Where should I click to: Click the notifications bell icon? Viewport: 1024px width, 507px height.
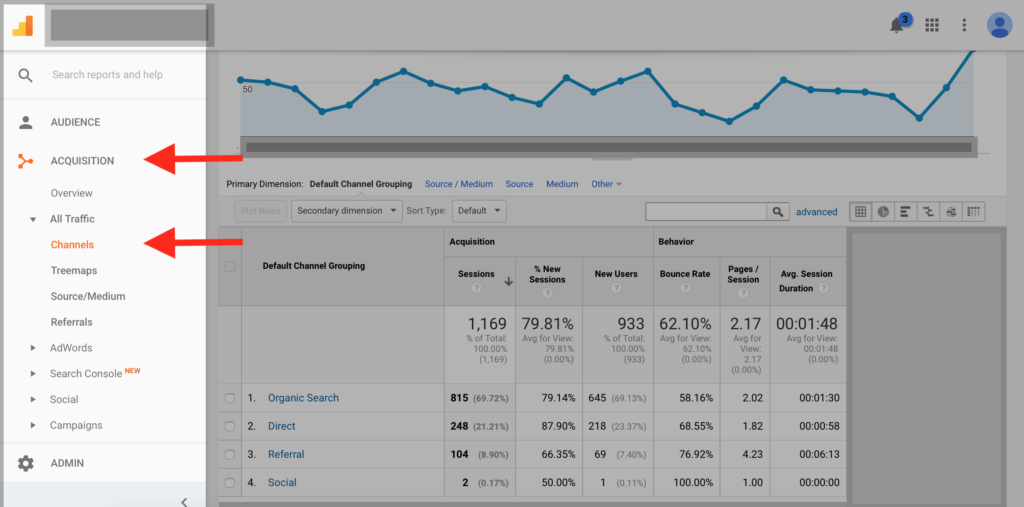click(x=897, y=25)
